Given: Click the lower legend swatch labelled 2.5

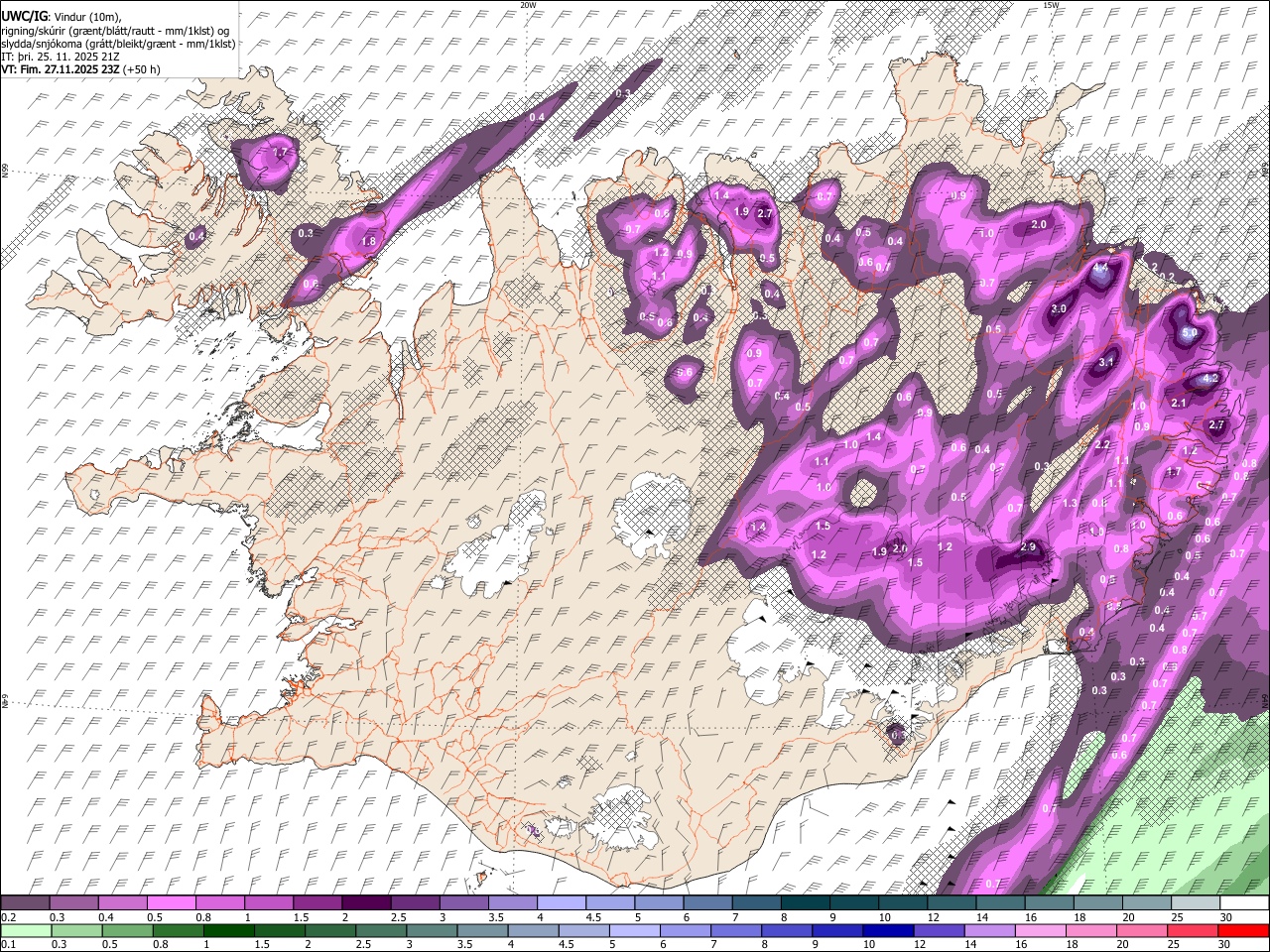Looking at the screenshot, I should (x=380, y=930).
